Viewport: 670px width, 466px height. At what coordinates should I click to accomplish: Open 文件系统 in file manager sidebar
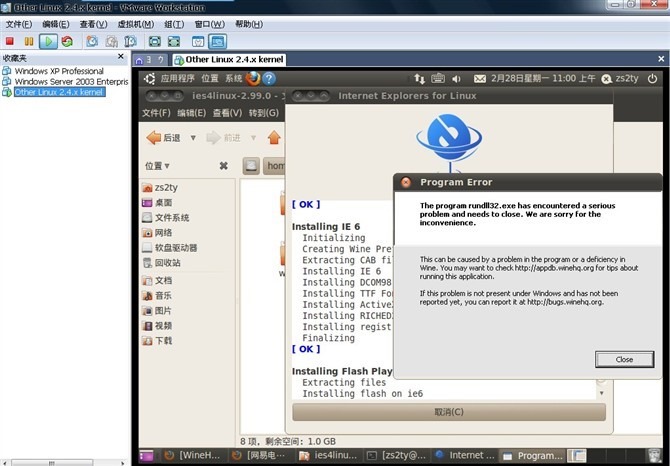pyautogui.click(x=165, y=218)
